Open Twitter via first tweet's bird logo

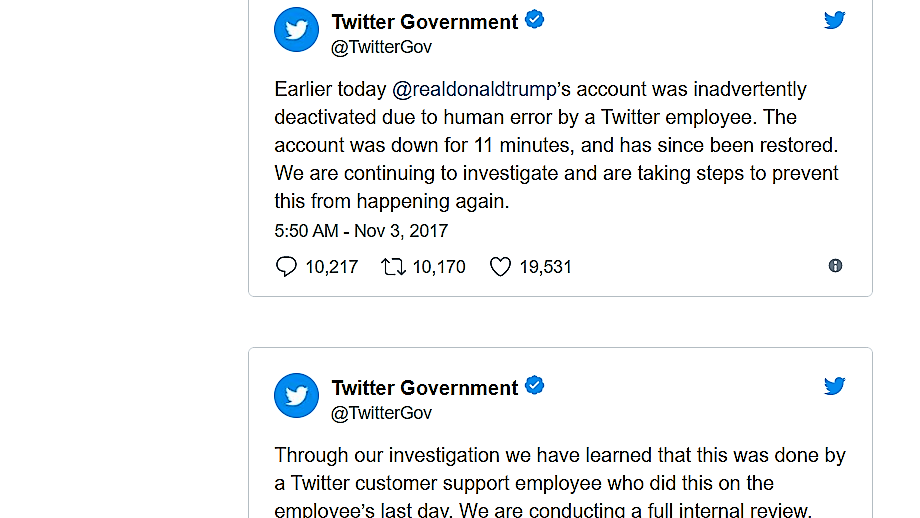[x=834, y=20]
